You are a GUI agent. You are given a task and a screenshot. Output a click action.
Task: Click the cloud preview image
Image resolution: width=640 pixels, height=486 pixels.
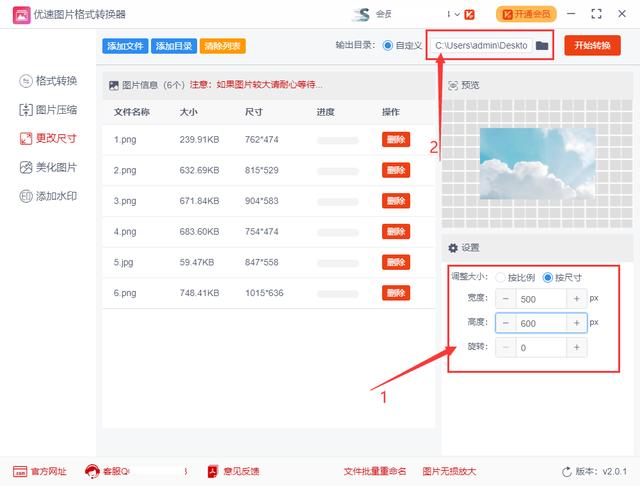[538, 164]
